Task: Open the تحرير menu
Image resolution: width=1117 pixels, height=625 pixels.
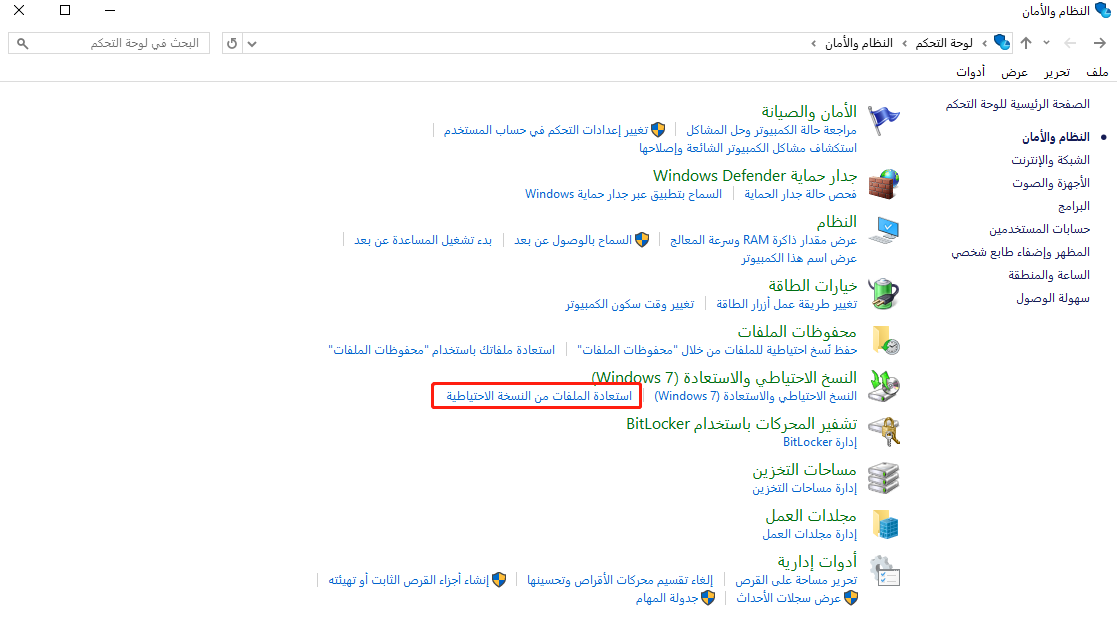Action: (x=1057, y=72)
